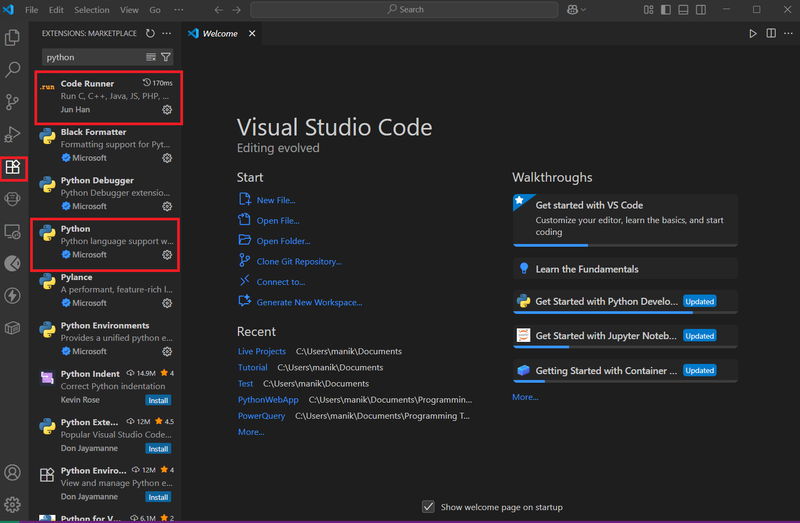Image resolution: width=800 pixels, height=523 pixels.
Task: Click the Open Folder link
Action: [283, 241]
